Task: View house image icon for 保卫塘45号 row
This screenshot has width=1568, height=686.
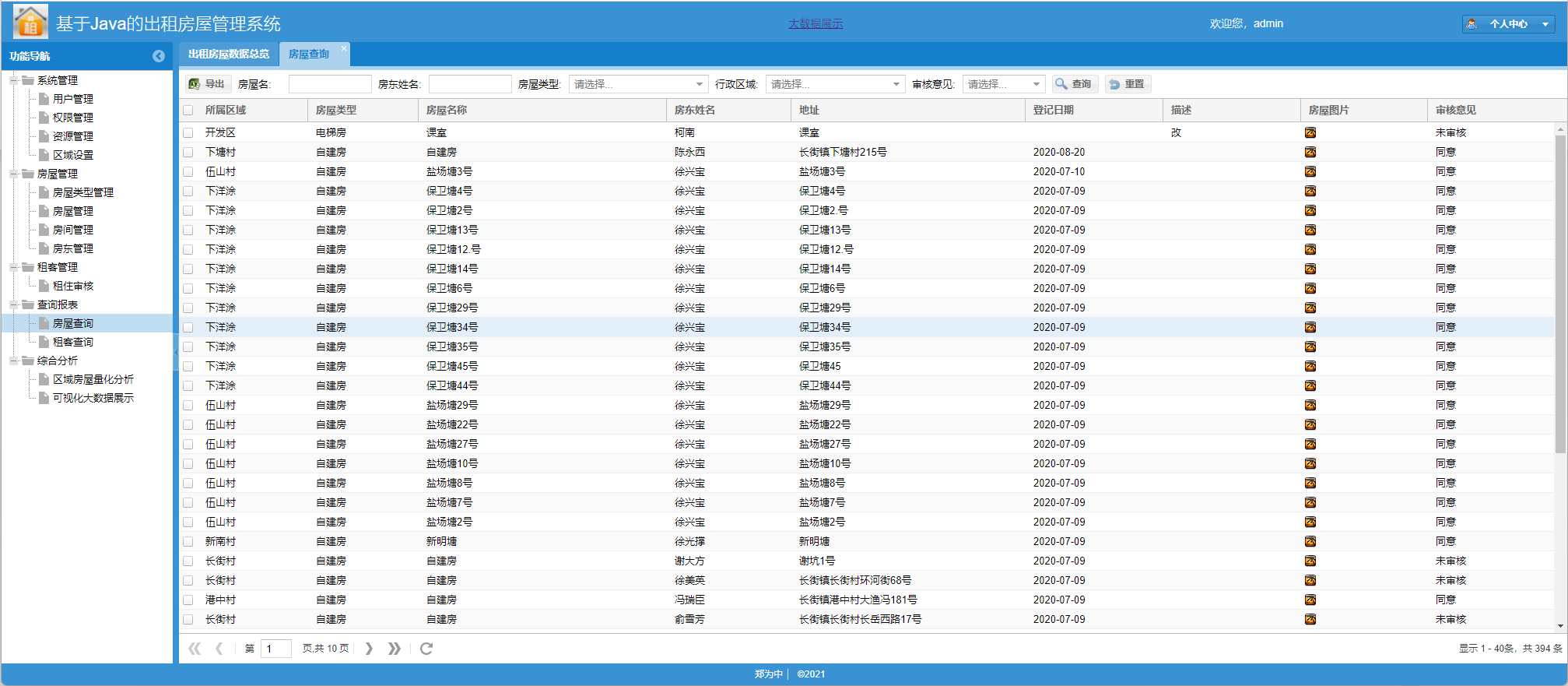Action: [1310, 367]
